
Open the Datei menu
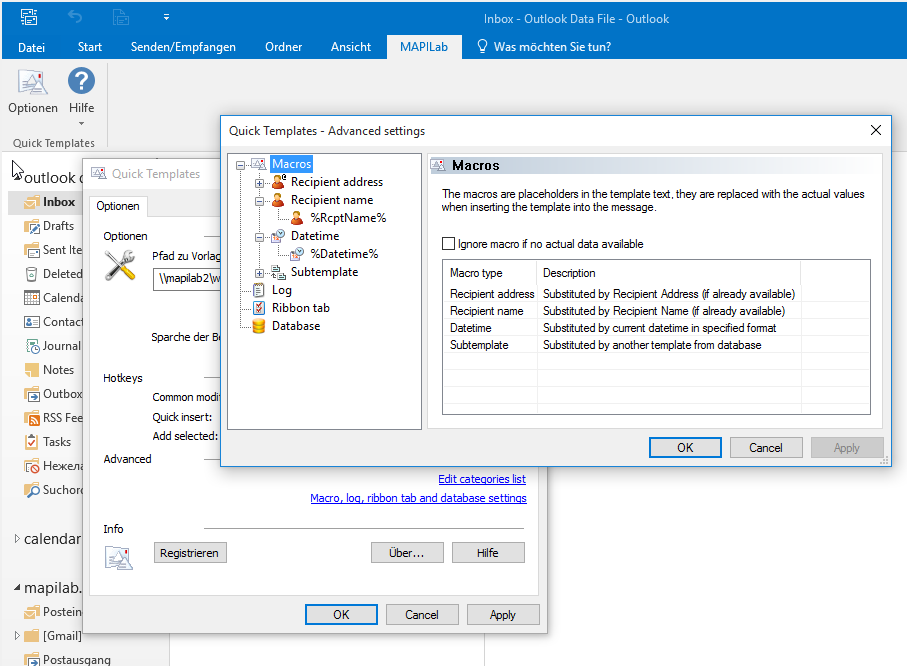(x=31, y=47)
